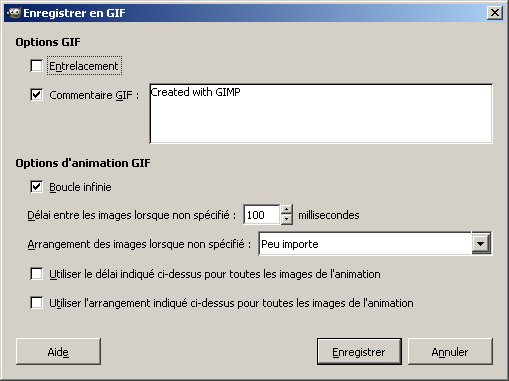Focus the delay field showing 100

click(x=262, y=215)
